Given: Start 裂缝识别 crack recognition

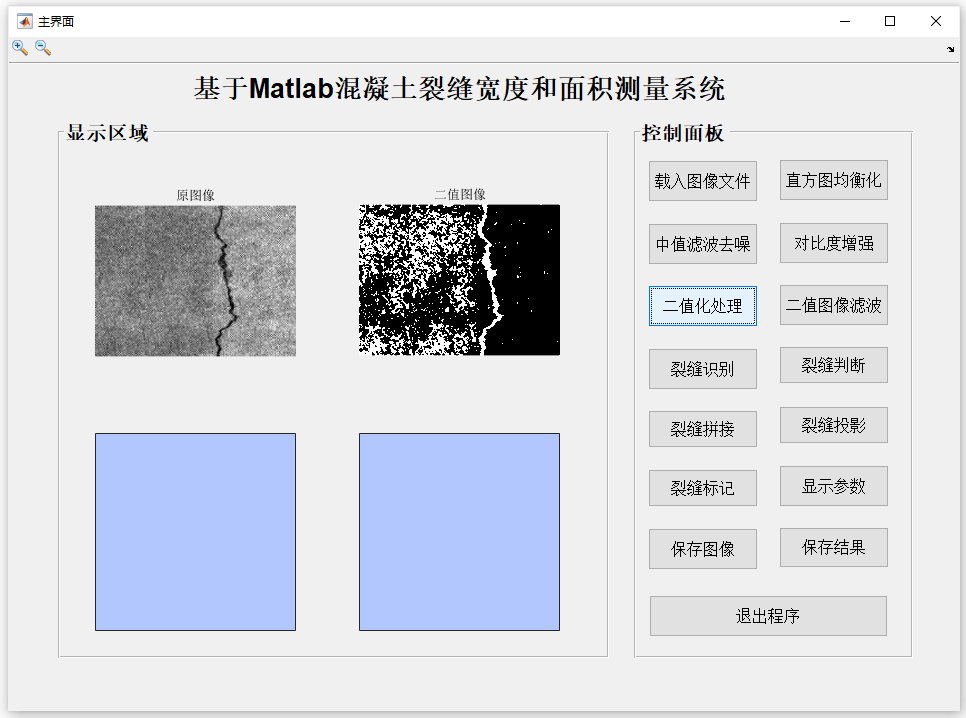Looking at the screenshot, I should 702,369.
